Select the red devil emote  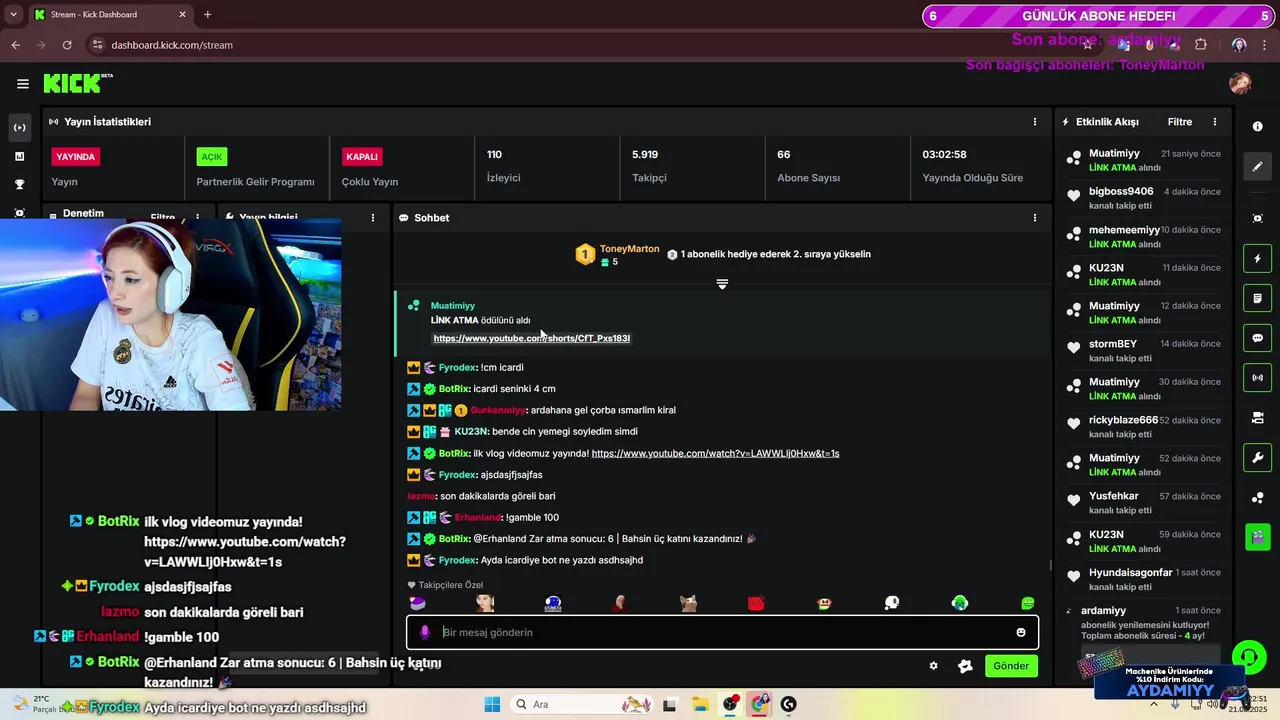(x=756, y=603)
